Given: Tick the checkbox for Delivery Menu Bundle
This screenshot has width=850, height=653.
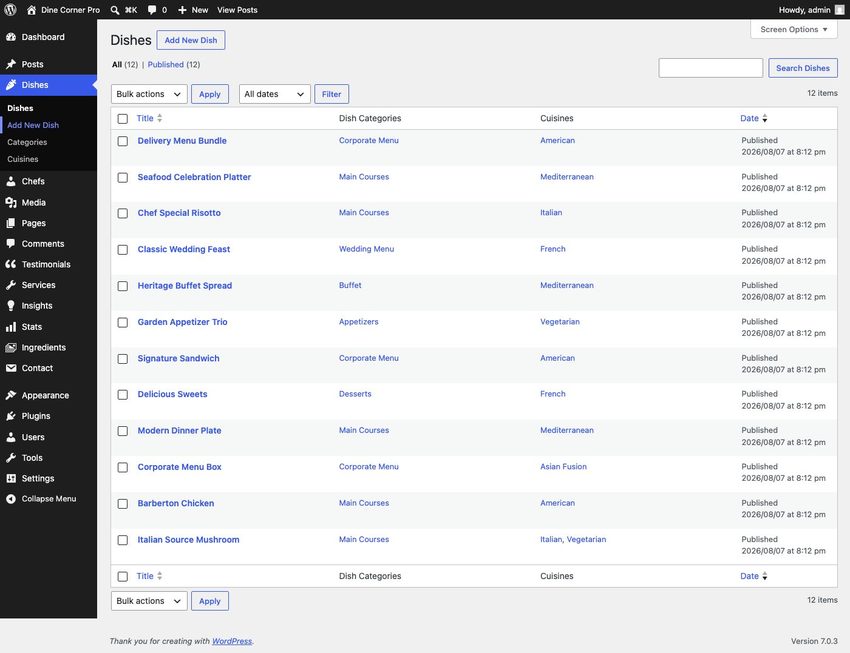Looking at the screenshot, I should pyautogui.click(x=123, y=141).
